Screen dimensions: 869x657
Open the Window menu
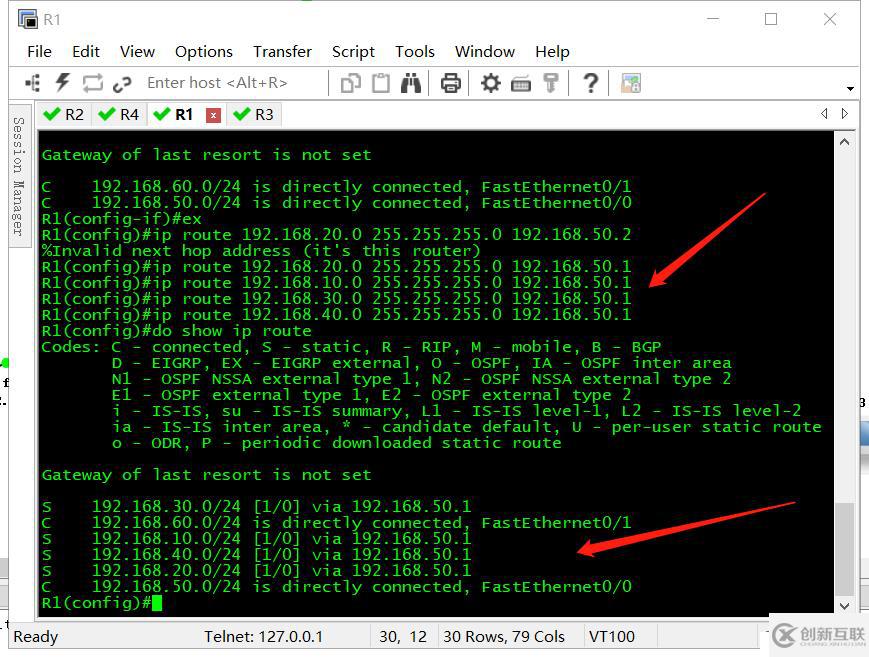coord(485,52)
